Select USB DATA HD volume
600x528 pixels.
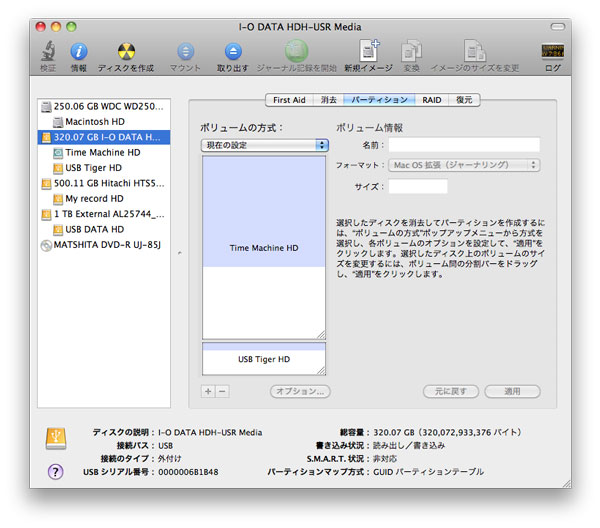104,229
